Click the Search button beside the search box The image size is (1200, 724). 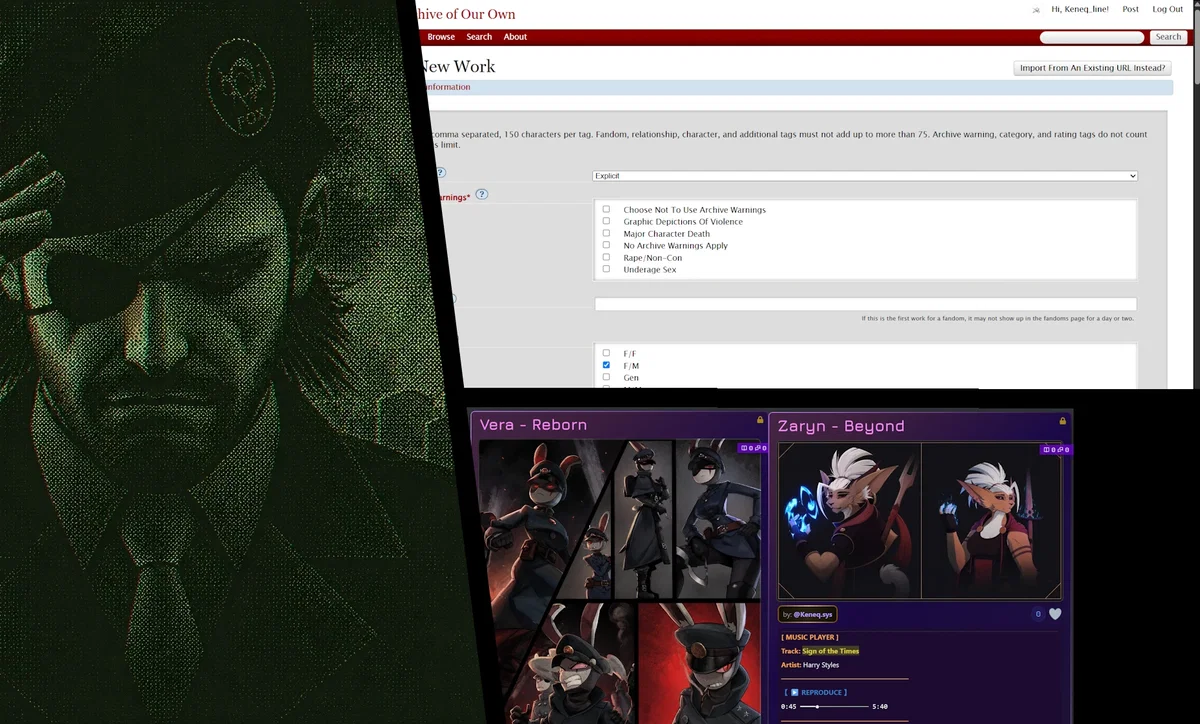coord(1168,37)
